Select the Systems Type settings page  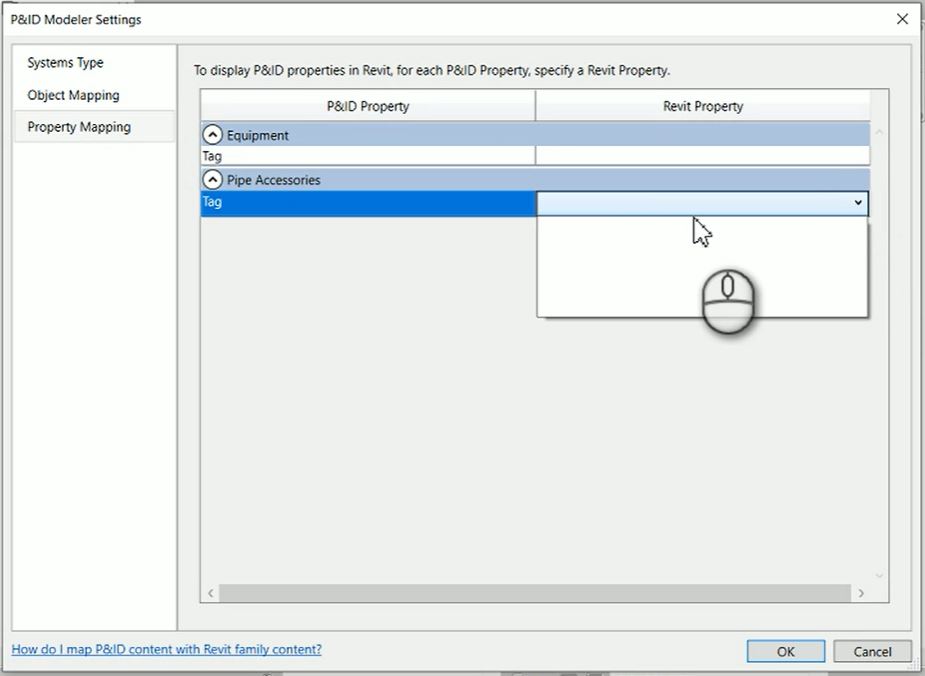[64, 62]
